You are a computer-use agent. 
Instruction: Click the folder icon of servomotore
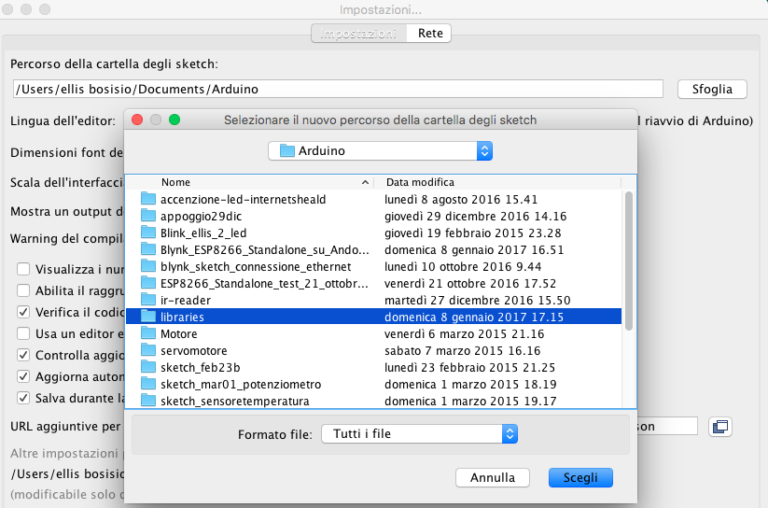pos(148,351)
